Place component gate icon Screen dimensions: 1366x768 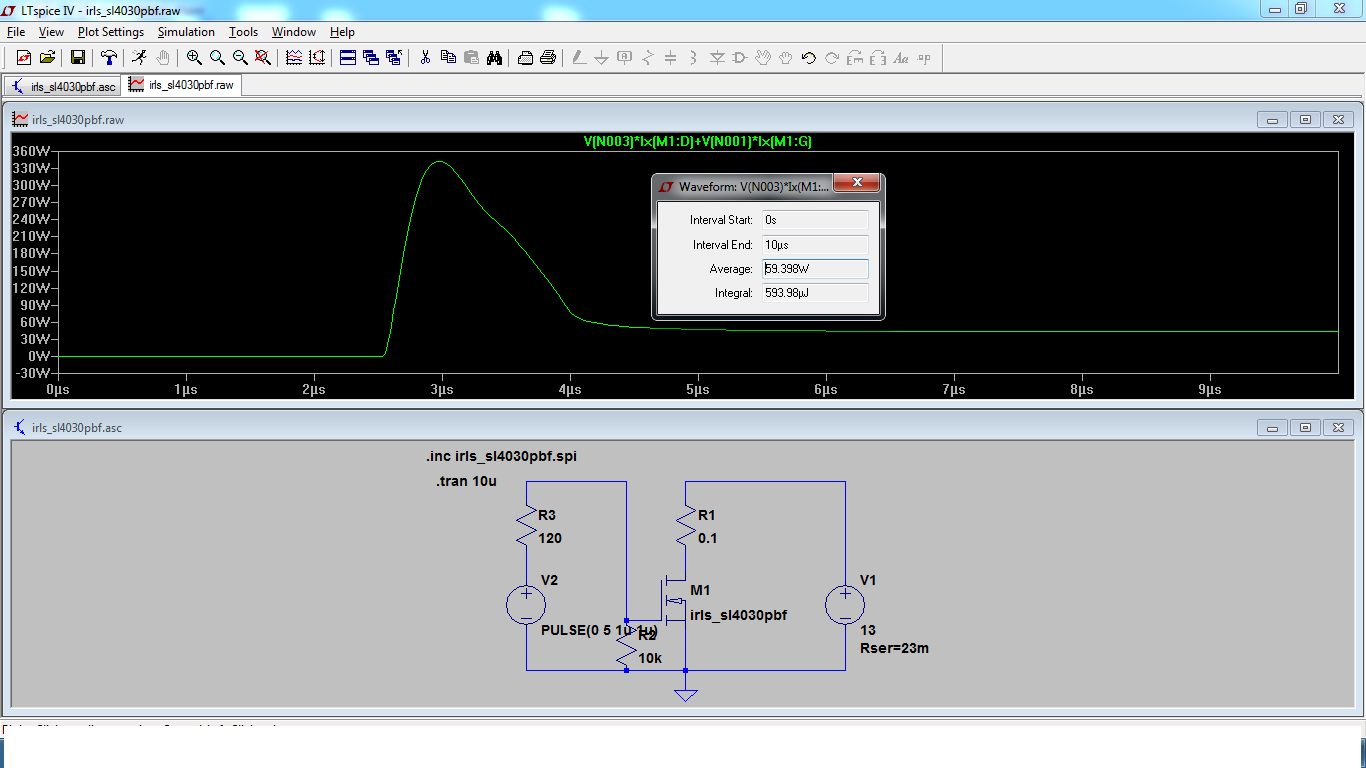tap(740, 58)
